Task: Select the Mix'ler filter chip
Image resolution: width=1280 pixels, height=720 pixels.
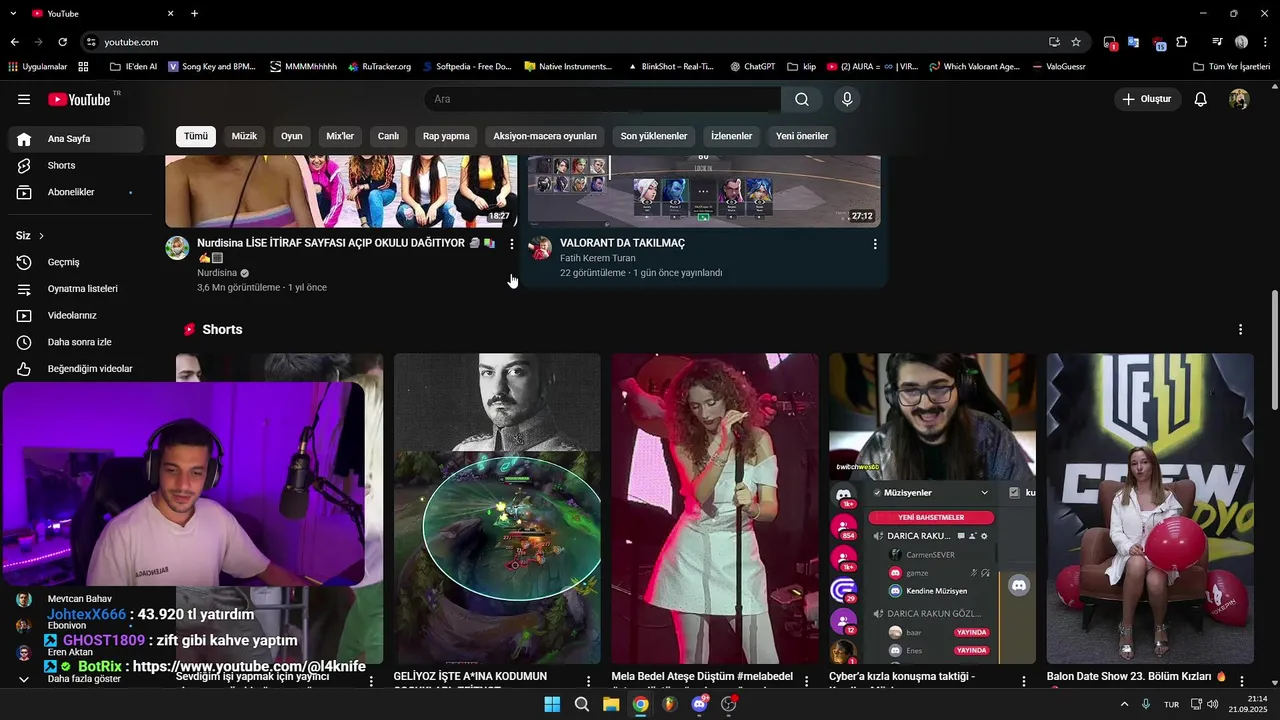Action: tap(340, 136)
